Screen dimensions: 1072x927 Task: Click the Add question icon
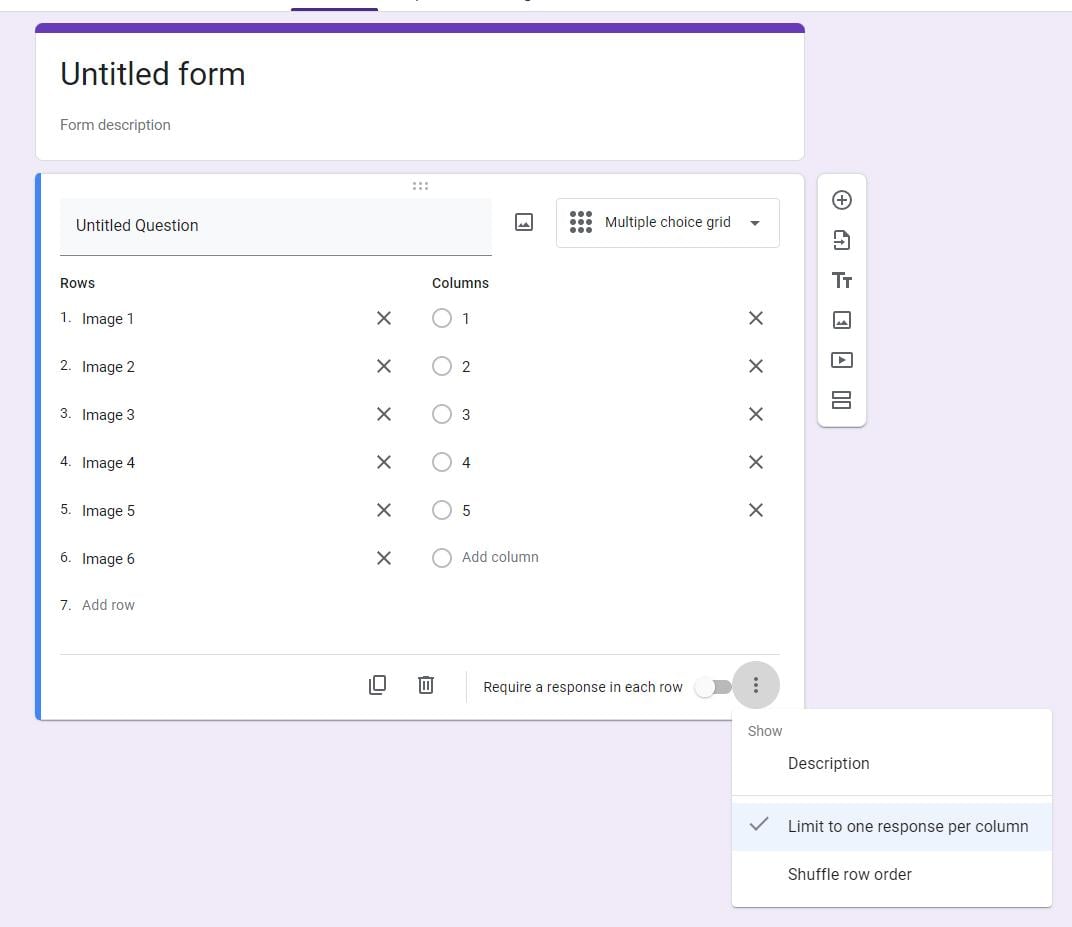pos(842,200)
